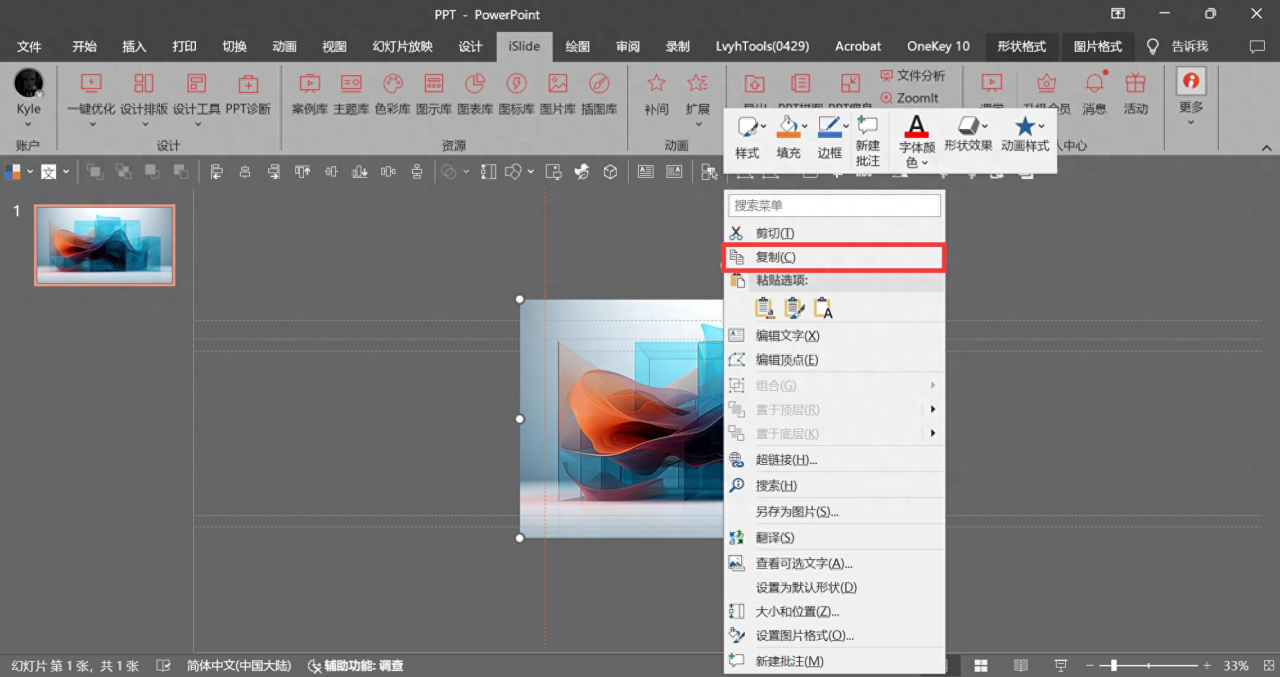Collapse the ribbon

pyautogui.click(x=1266, y=148)
